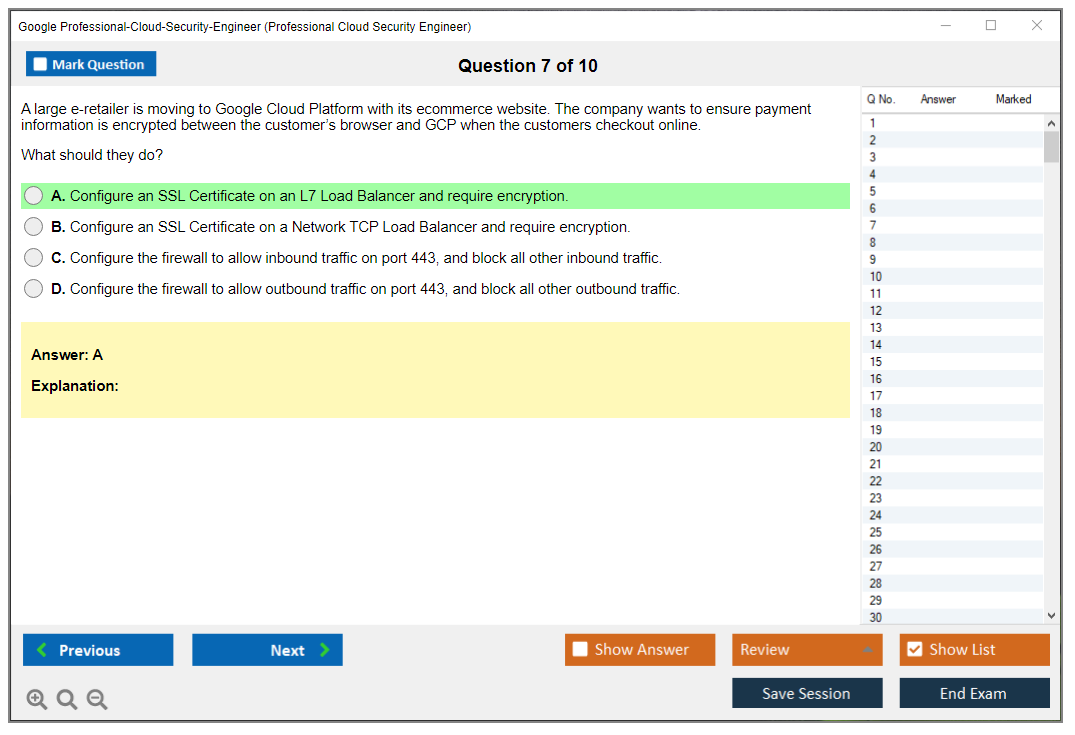Select radio option A for L7 Load Balancer

point(34,196)
